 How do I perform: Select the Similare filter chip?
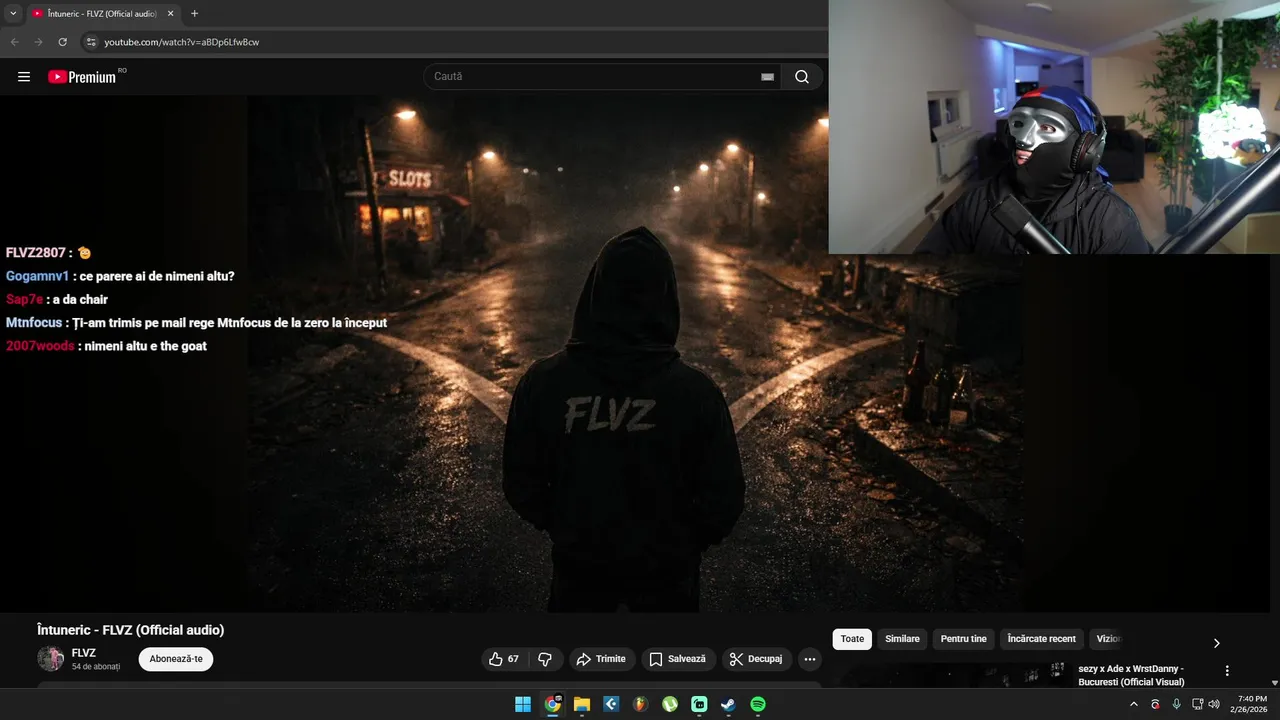902,639
